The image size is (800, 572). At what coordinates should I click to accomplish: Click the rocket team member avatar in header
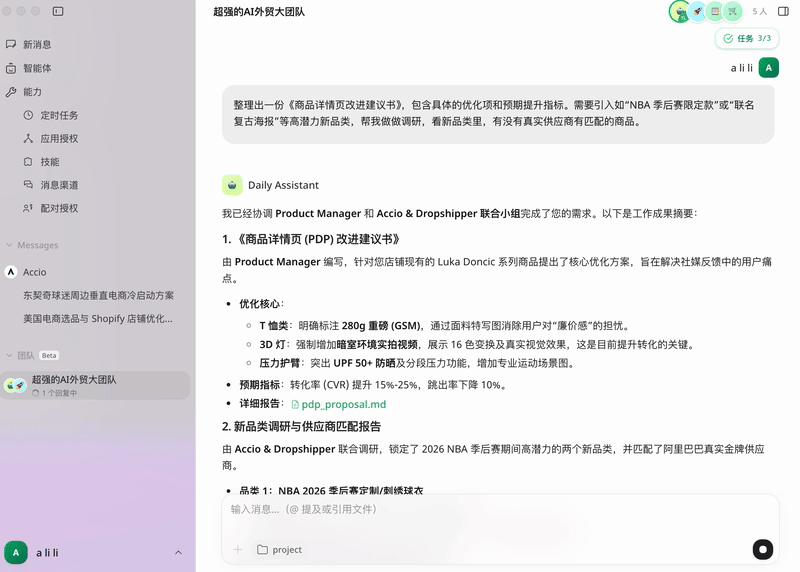(697, 11)
